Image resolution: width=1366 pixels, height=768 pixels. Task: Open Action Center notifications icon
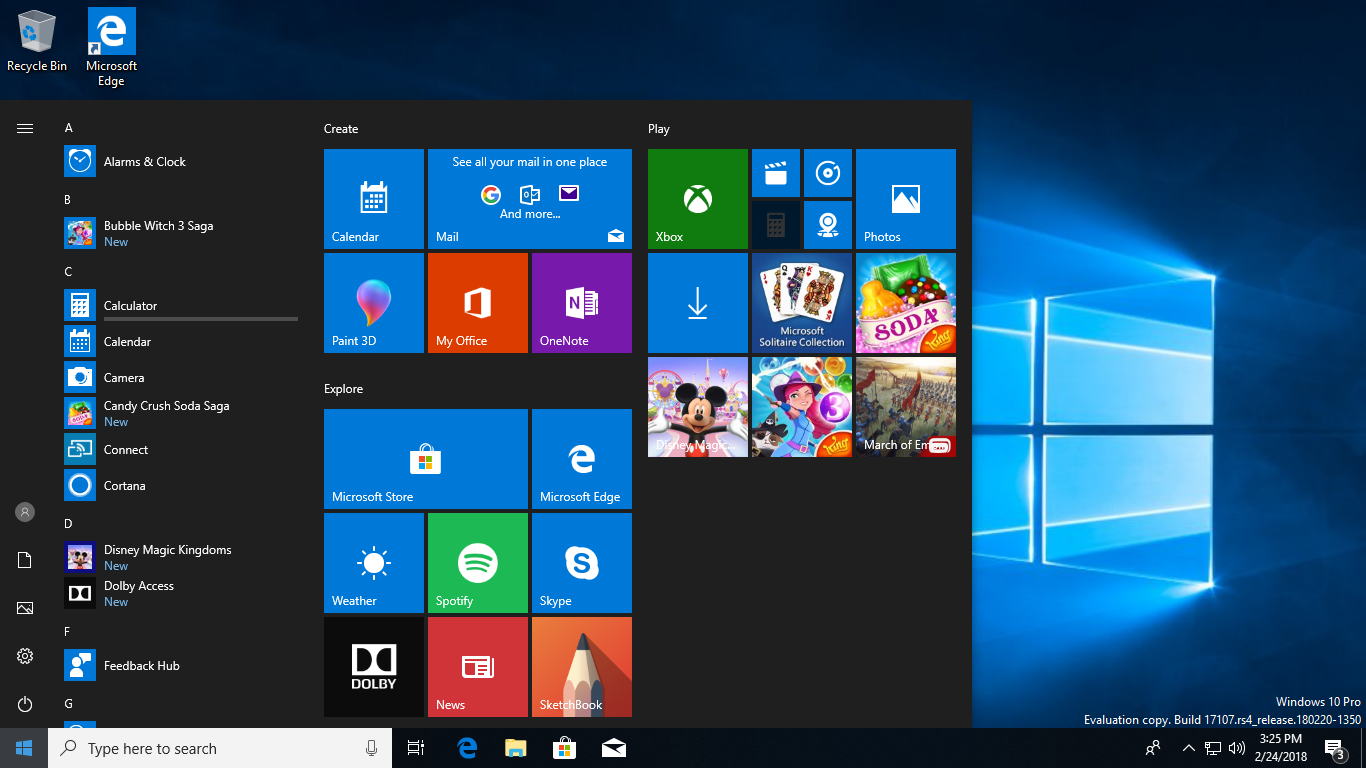point(1334,748)
